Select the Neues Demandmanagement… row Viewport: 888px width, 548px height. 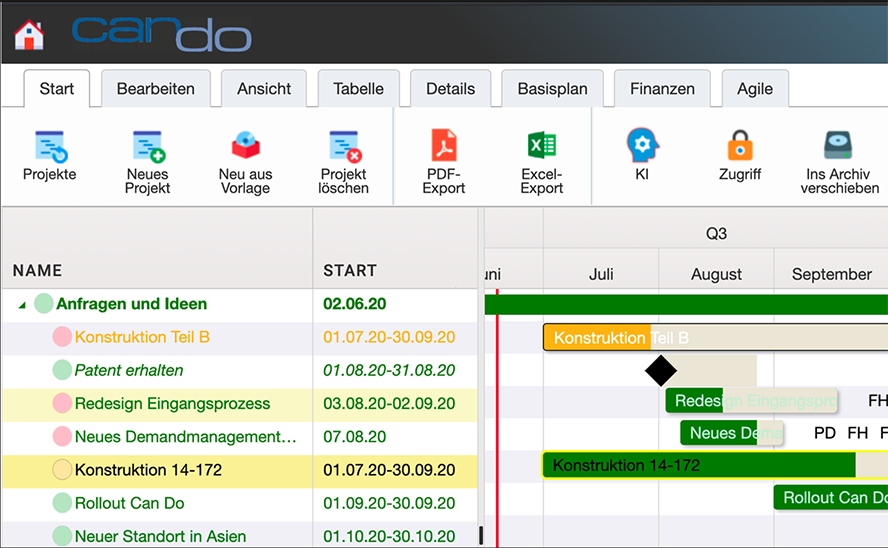[x=240, y=438]
